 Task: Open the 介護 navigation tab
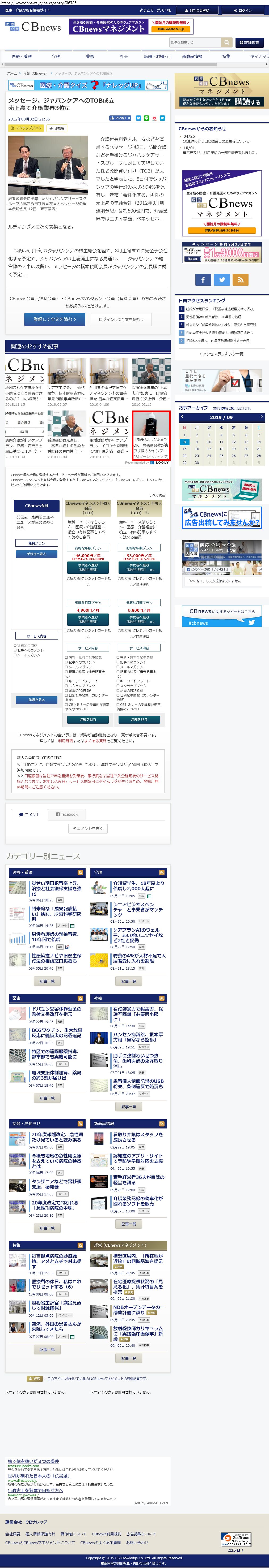[56, 56]
